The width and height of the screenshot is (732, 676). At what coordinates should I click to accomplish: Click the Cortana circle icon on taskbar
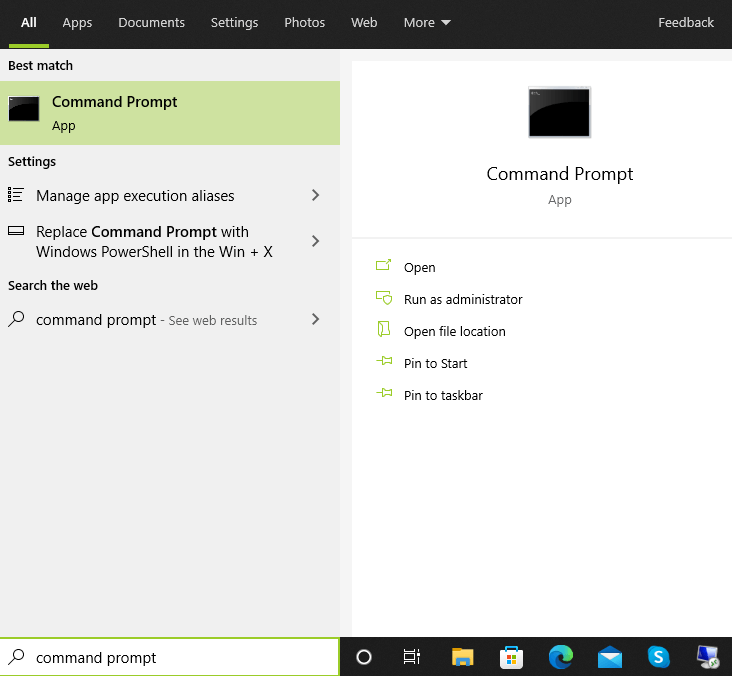(364, 657)
